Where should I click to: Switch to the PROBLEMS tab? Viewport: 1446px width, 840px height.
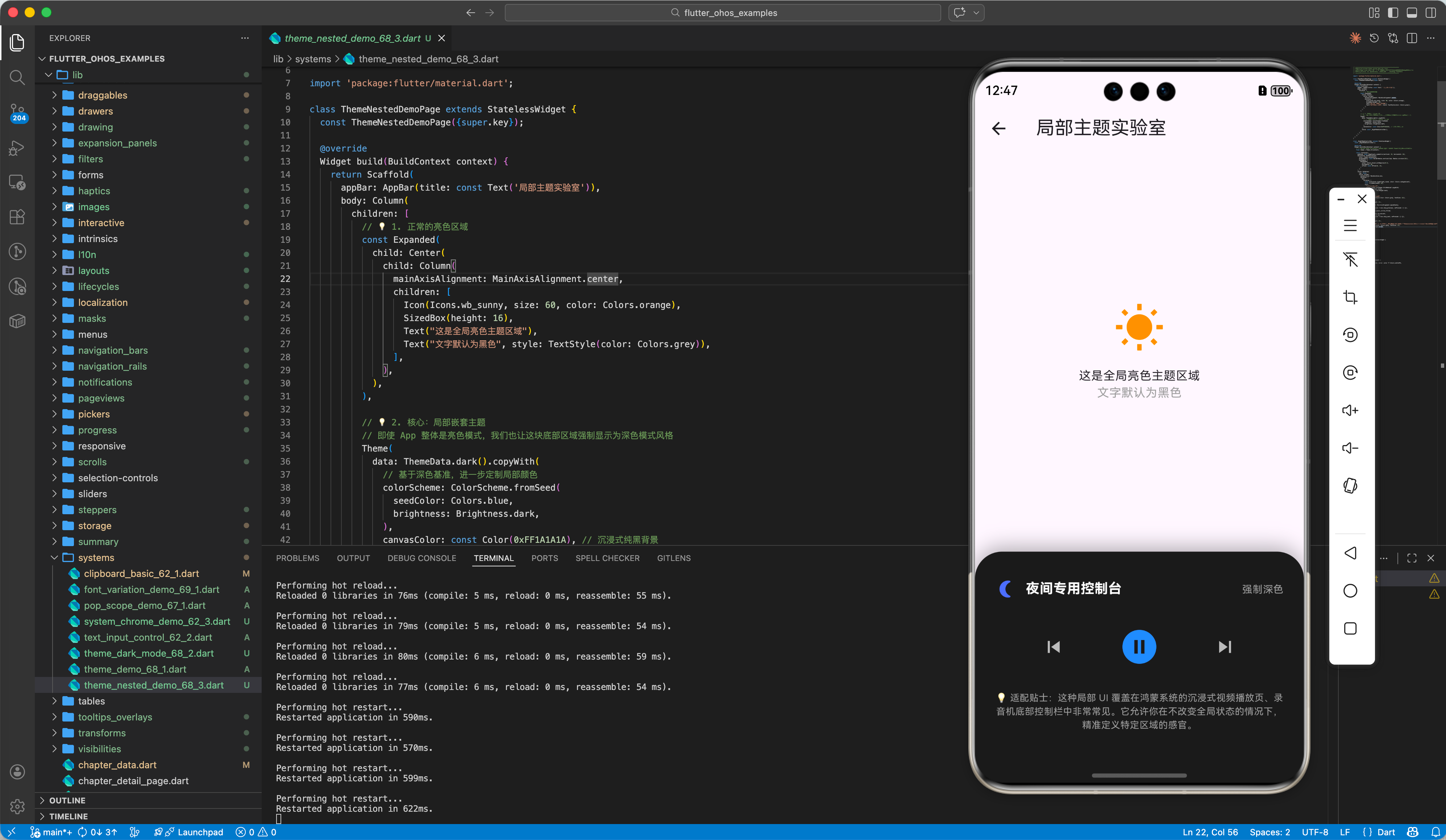(297, 558)
